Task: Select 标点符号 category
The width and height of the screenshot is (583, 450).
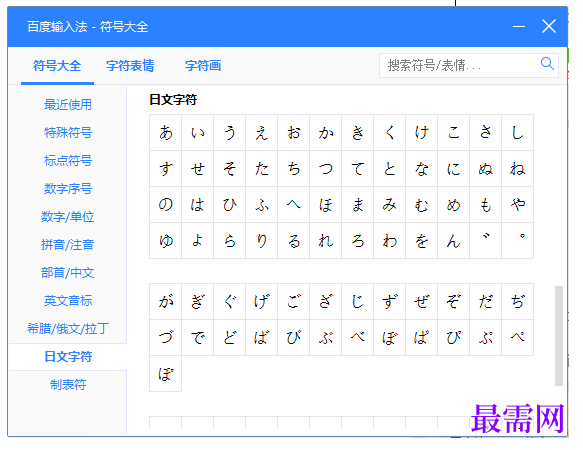Action: (68, 161)
